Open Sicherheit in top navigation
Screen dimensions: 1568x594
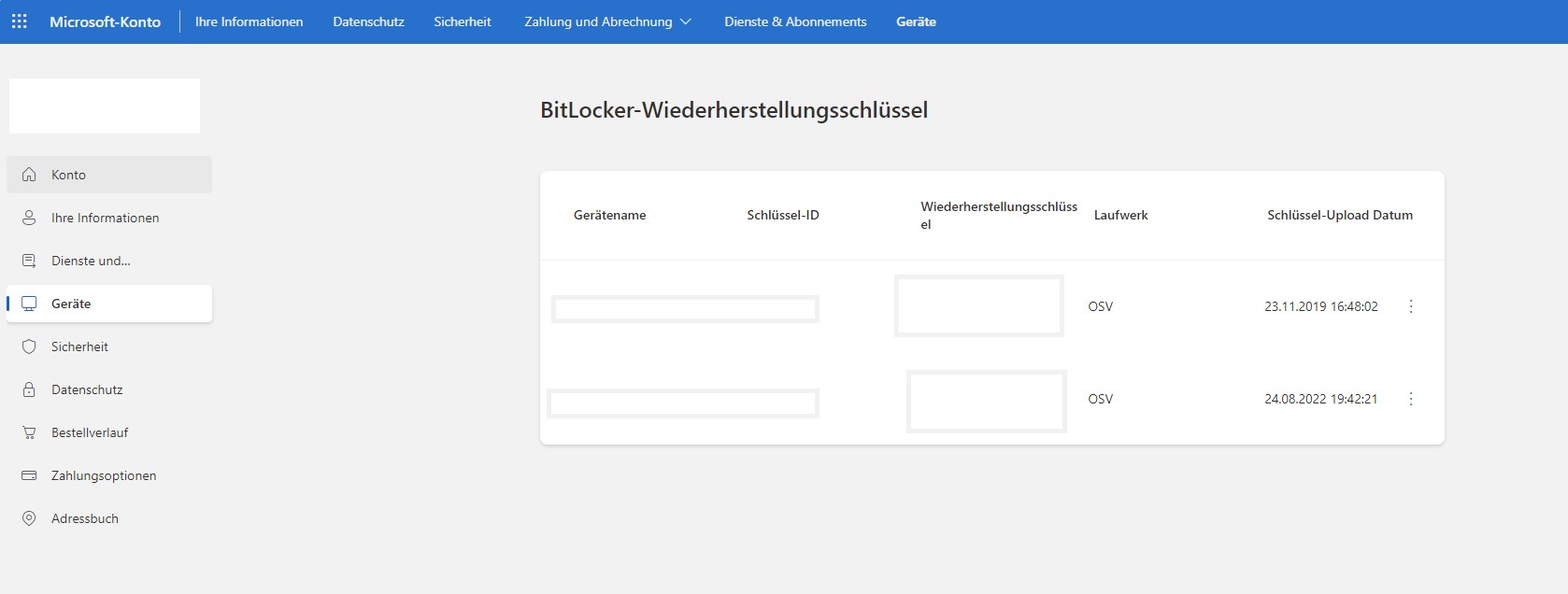[x=462, y=21]
